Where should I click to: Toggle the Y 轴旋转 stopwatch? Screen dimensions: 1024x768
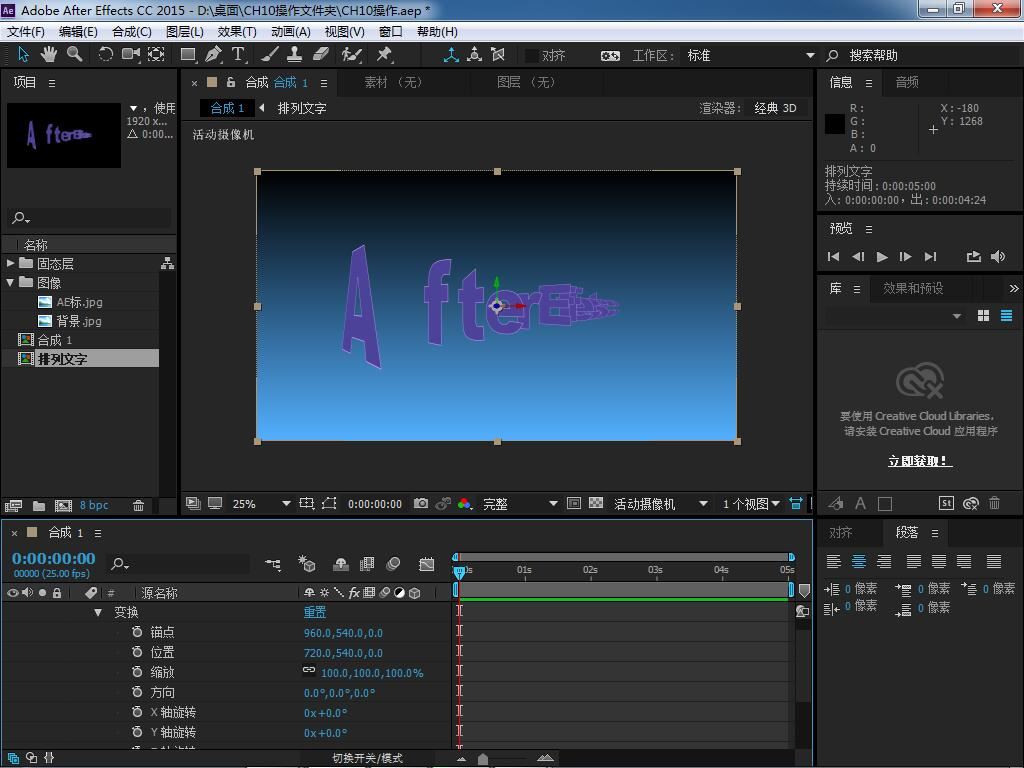[x=136, y=732]
